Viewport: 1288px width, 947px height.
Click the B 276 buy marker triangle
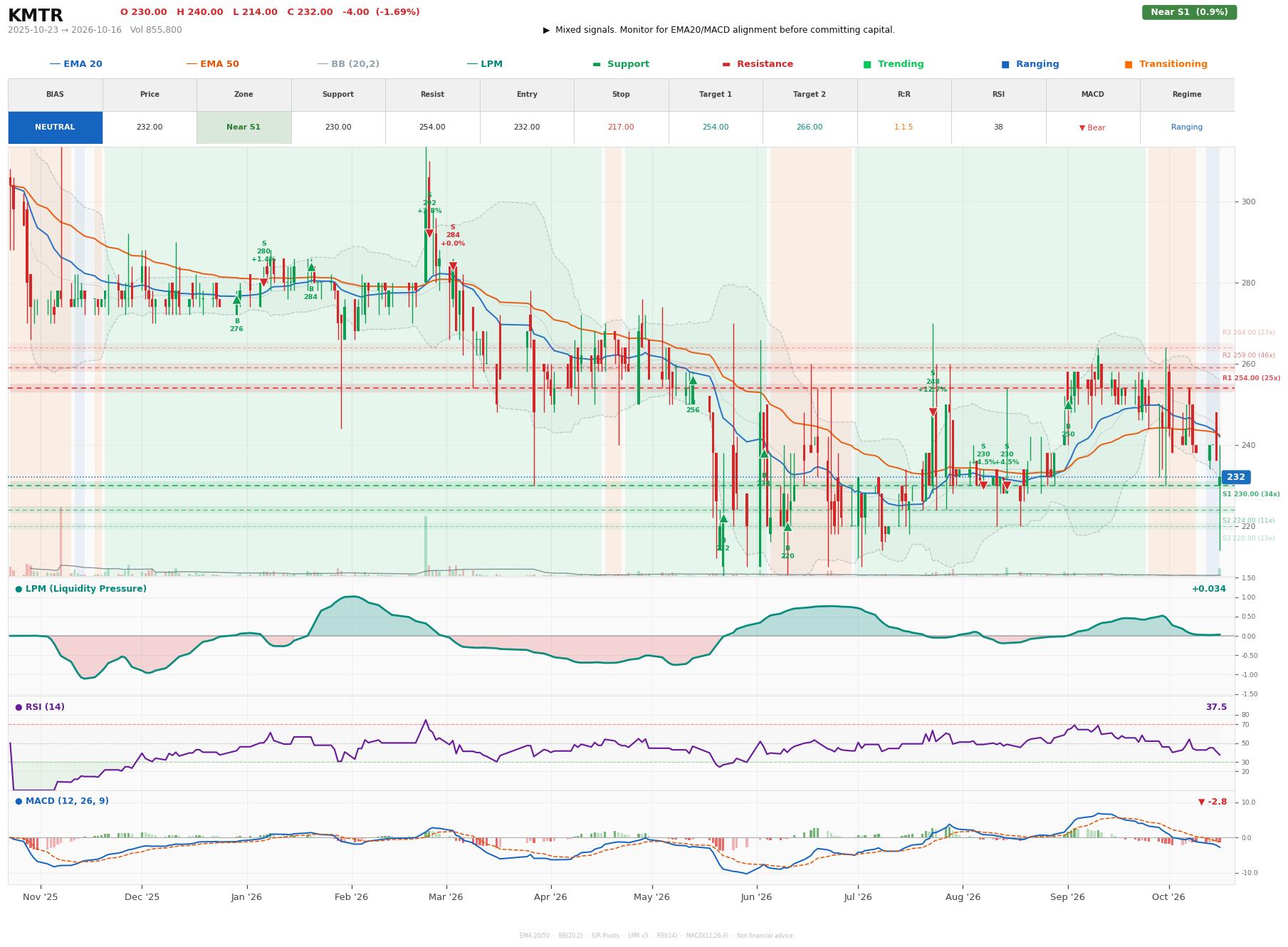(236, 300)
